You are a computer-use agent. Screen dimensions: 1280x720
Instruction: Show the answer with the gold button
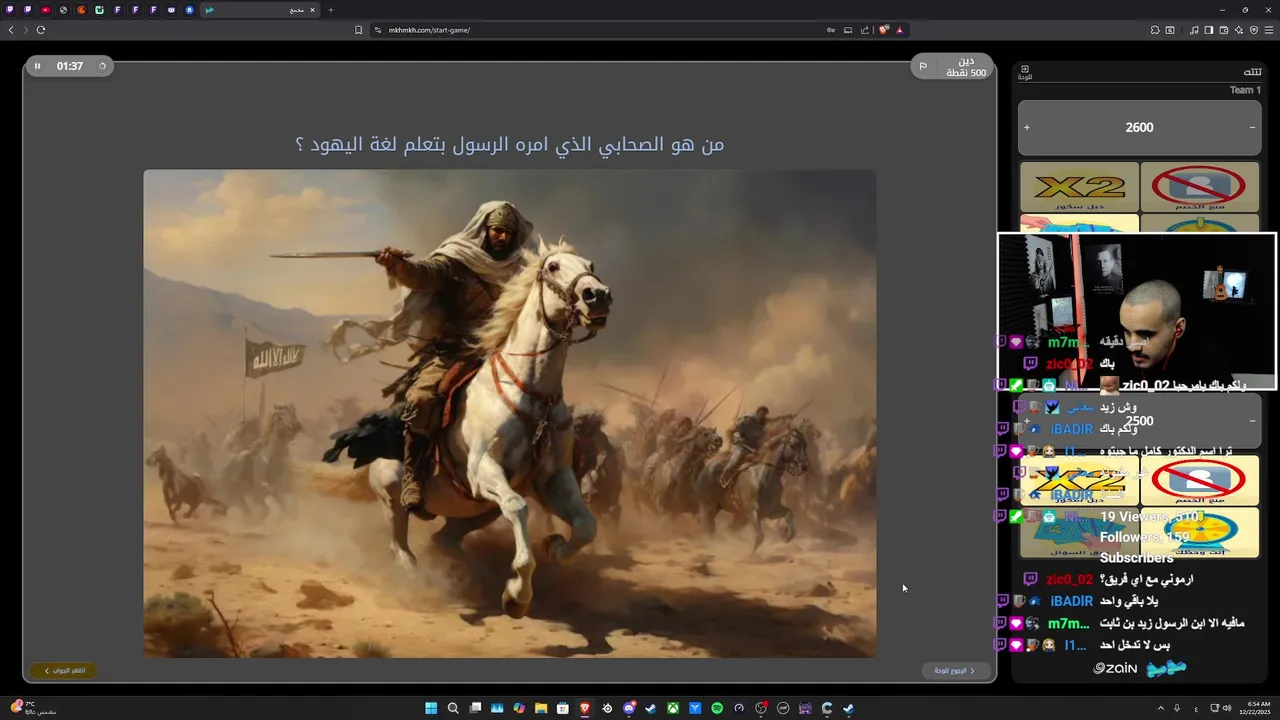click(64, 670)
